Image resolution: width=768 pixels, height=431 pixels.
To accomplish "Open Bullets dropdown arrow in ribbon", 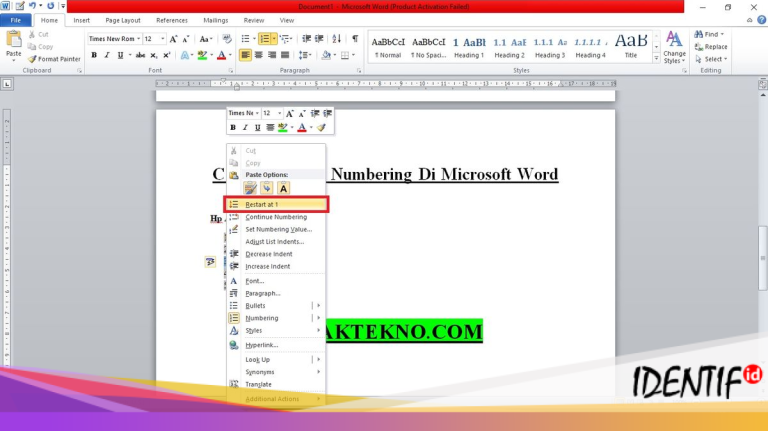I will [254, 39].
